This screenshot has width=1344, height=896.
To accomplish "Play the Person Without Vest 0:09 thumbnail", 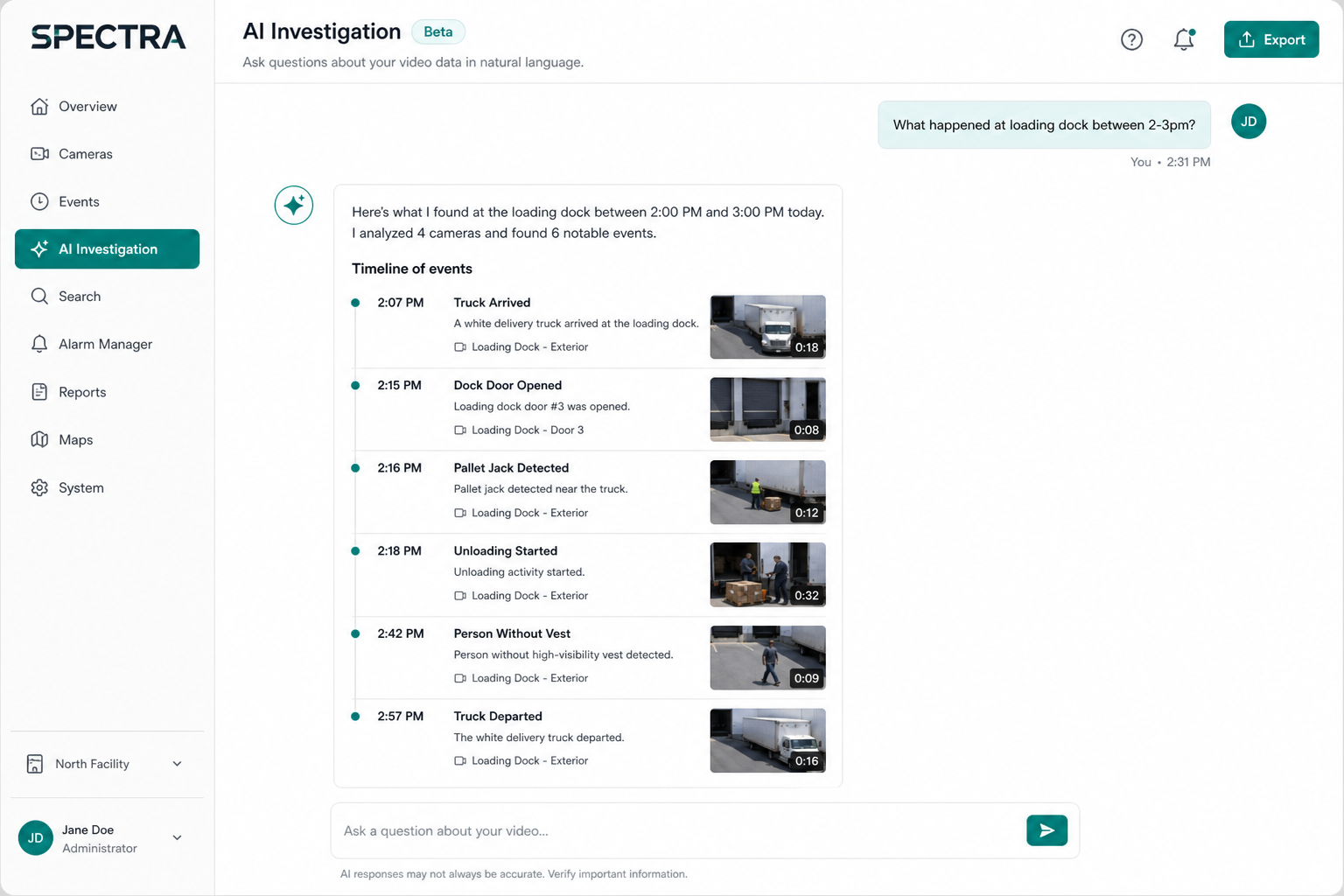I will pyautogui.click(x=767, y=658).
